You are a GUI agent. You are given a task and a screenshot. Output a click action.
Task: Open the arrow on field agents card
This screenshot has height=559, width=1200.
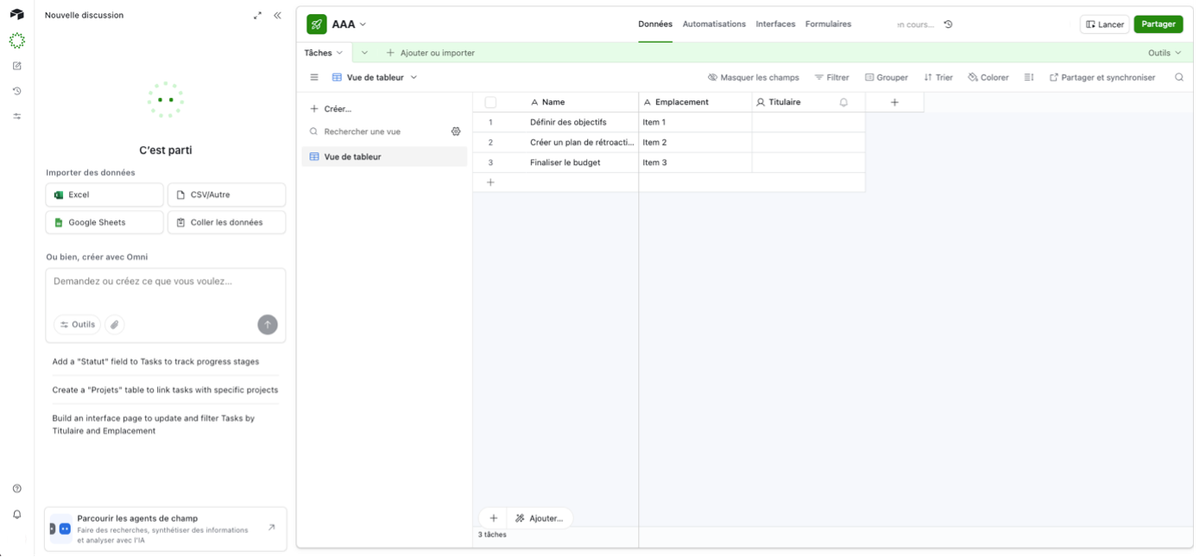(x=271, y=527)
